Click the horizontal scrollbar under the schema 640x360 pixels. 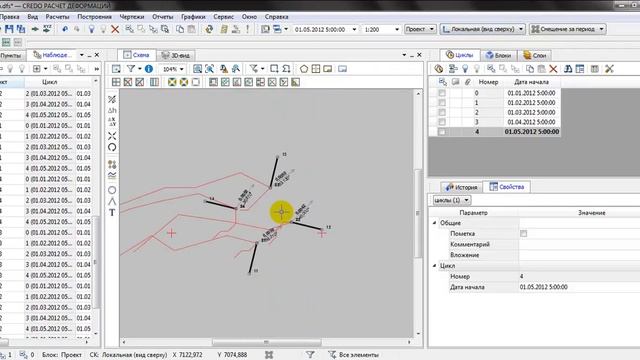click(266, 342)
